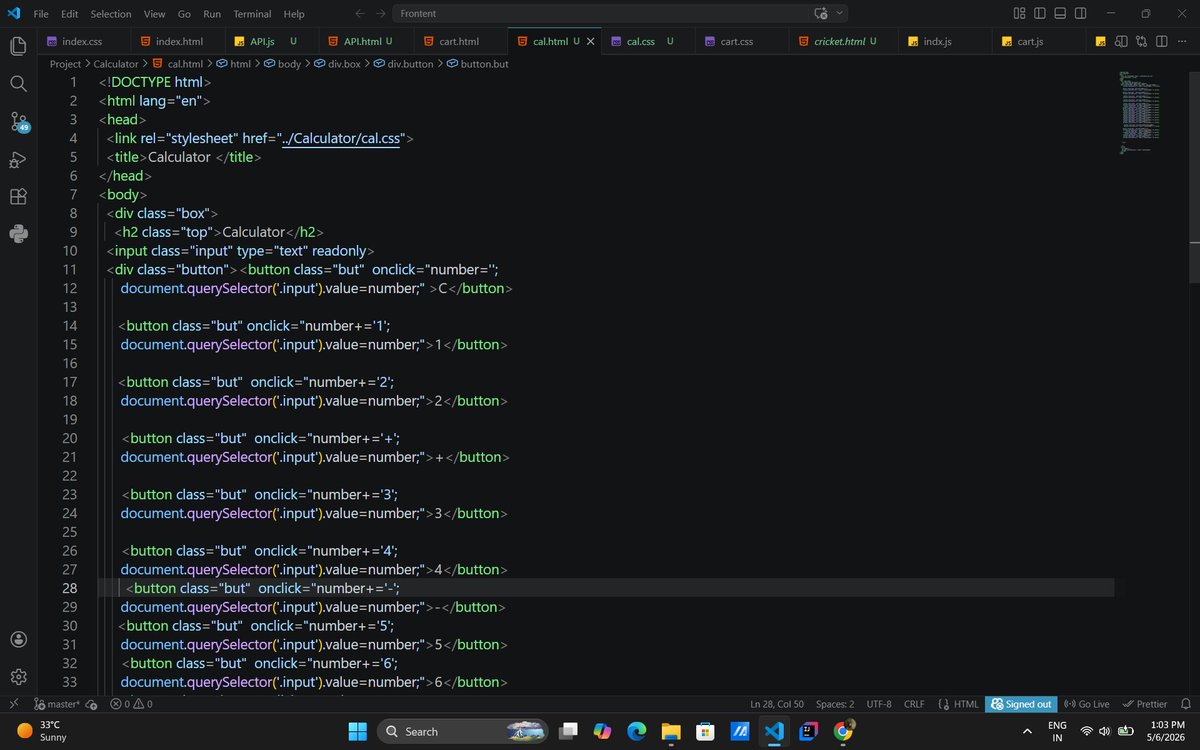Click the Show Preview editor icon
Viewport: 1200px width, 750px height.
1121,42
